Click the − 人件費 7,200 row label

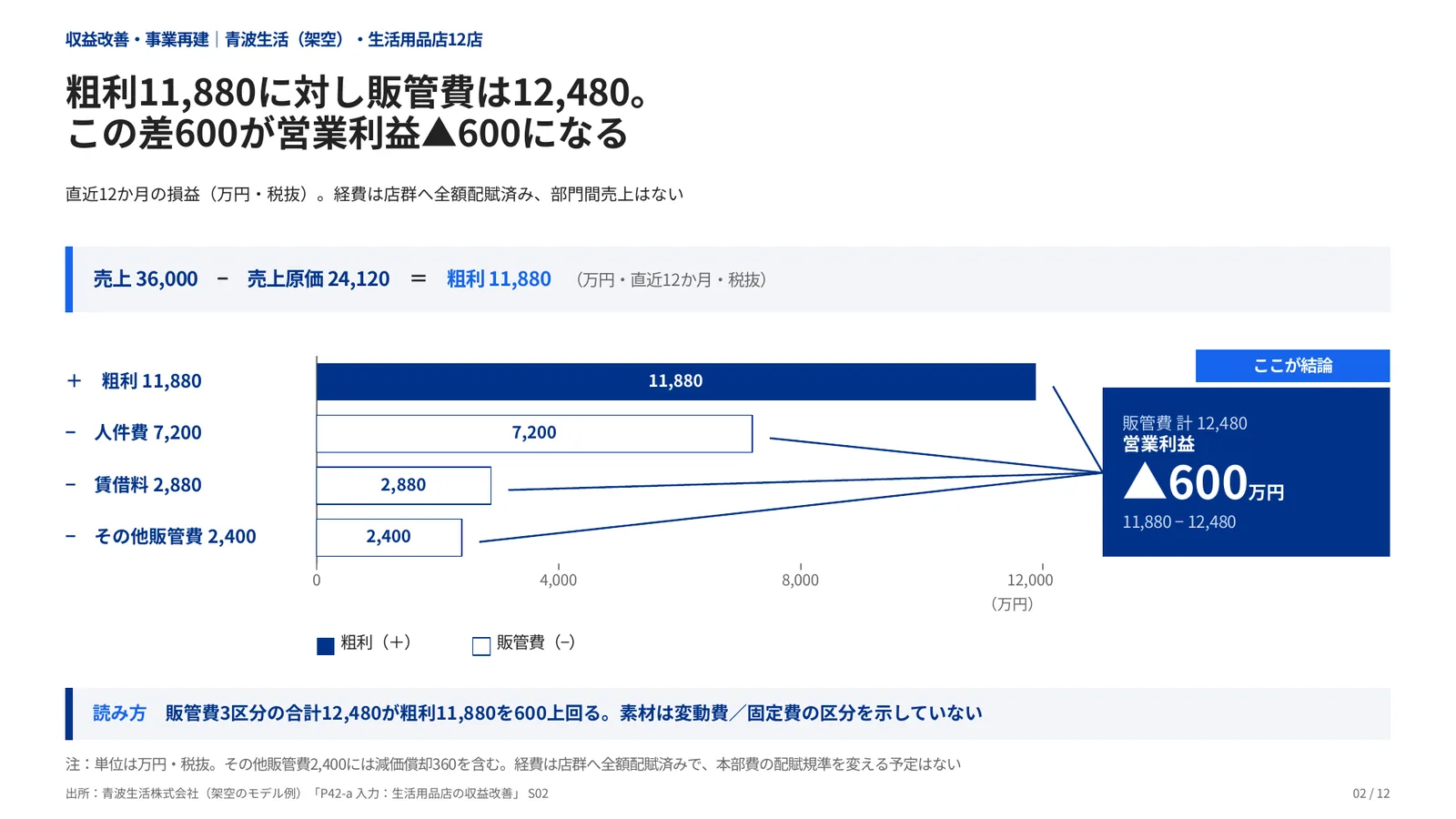(134, 433)
